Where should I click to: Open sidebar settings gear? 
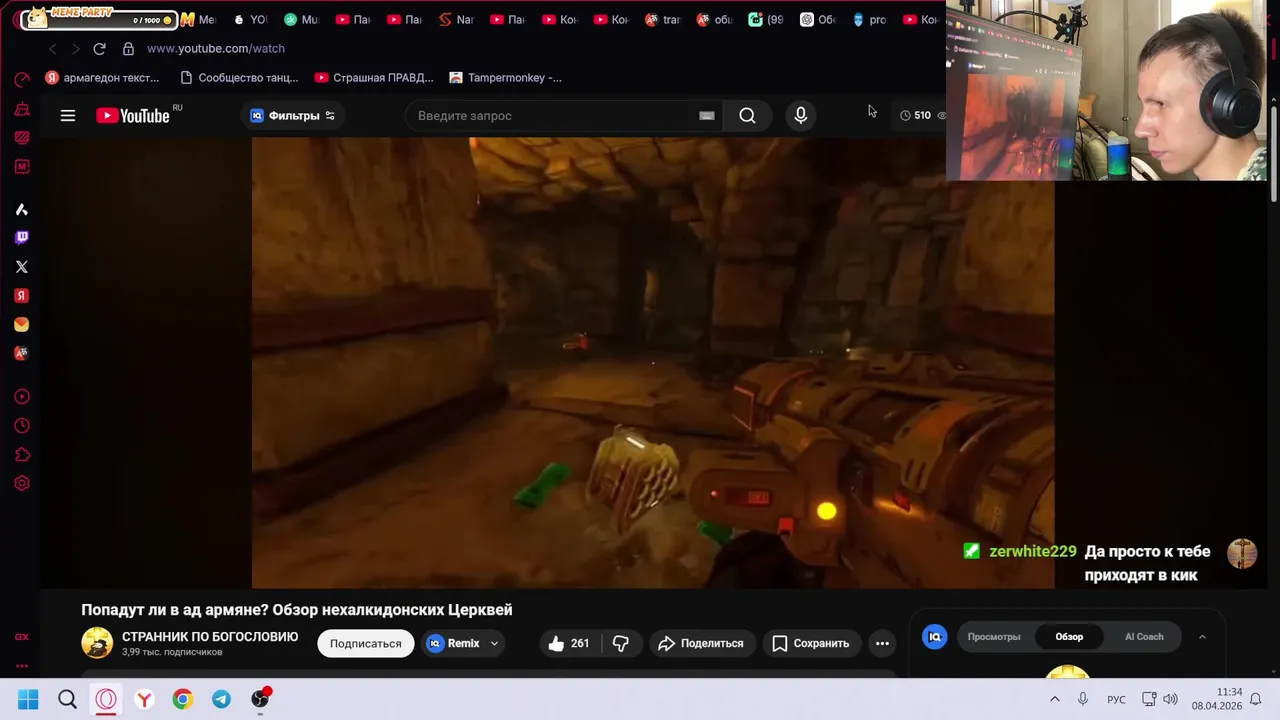(x=22, y=484)
